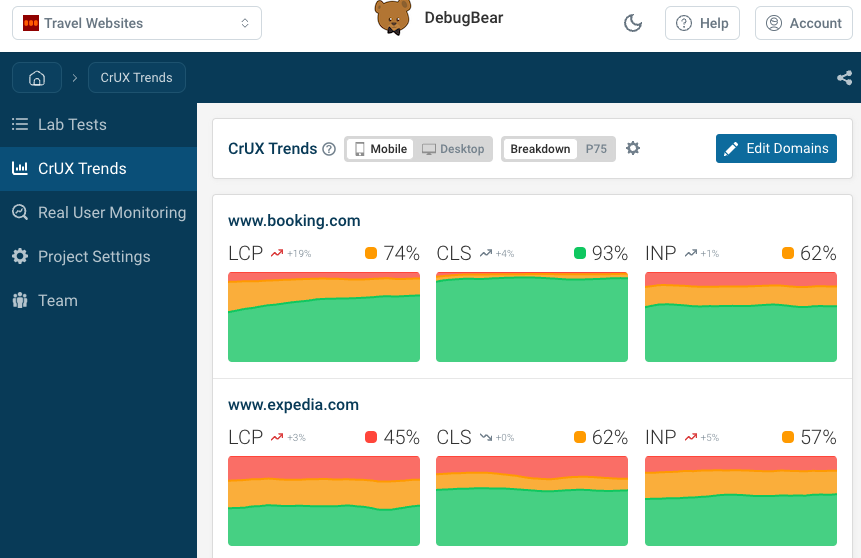Click red status dot beside 45%
861x558 pixels.
point(371,437)
